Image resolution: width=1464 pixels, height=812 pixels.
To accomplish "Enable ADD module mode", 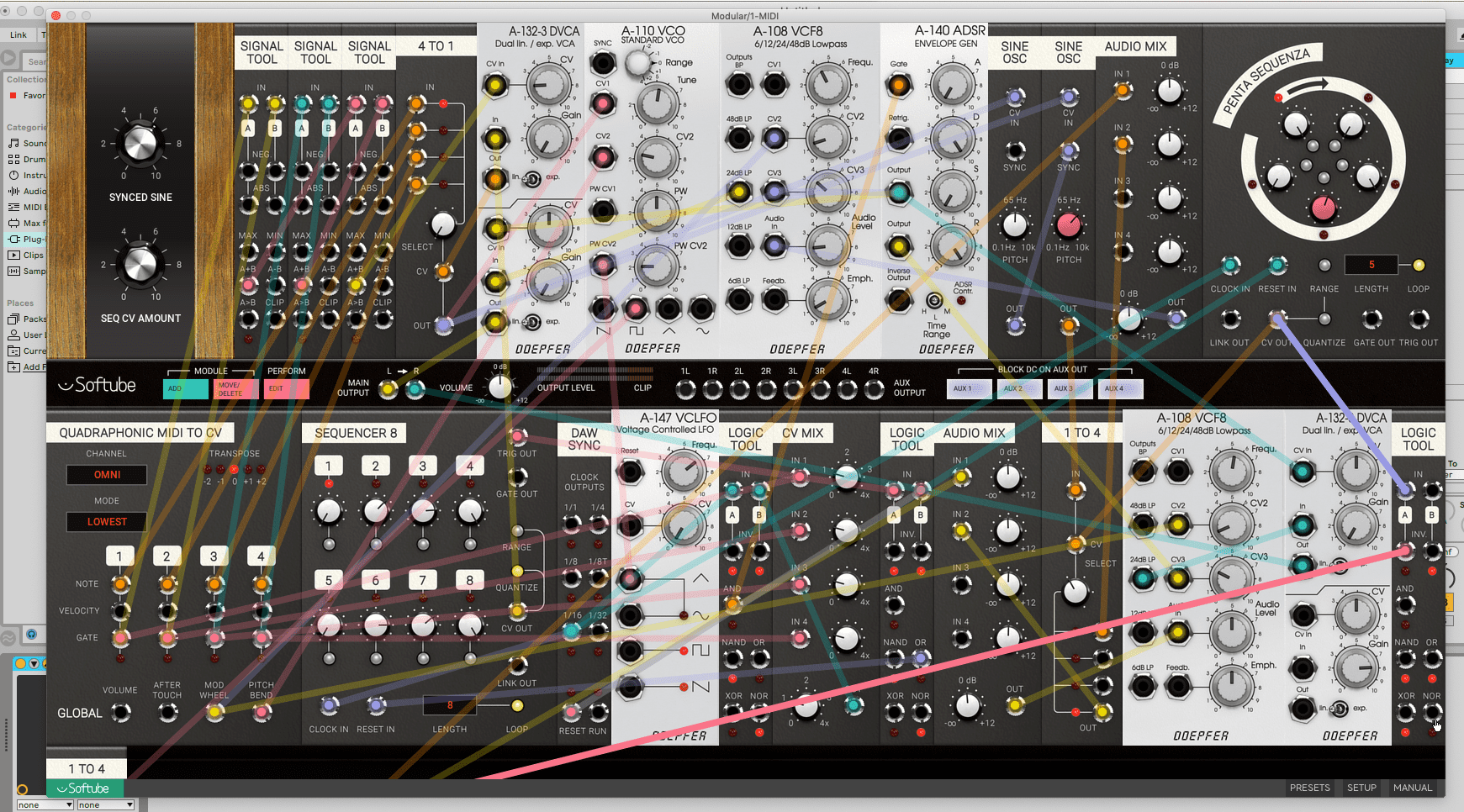I will click(186, 389).
